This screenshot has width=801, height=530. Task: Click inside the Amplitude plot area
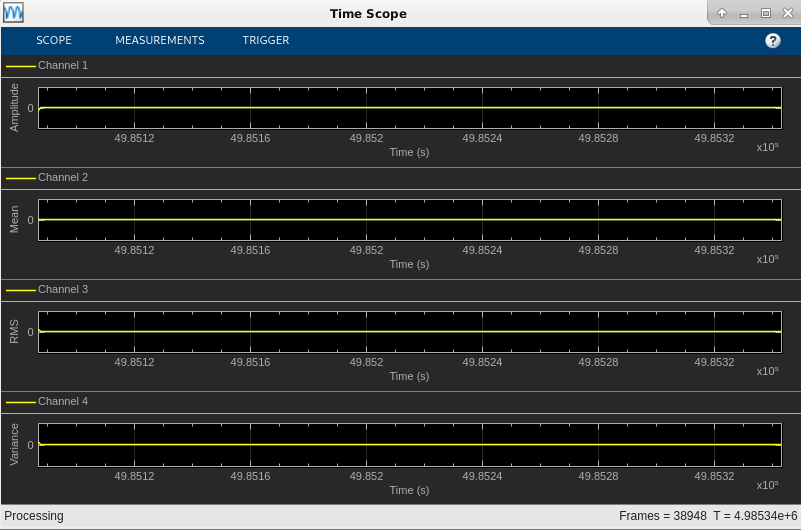click(x=410, y=108)
